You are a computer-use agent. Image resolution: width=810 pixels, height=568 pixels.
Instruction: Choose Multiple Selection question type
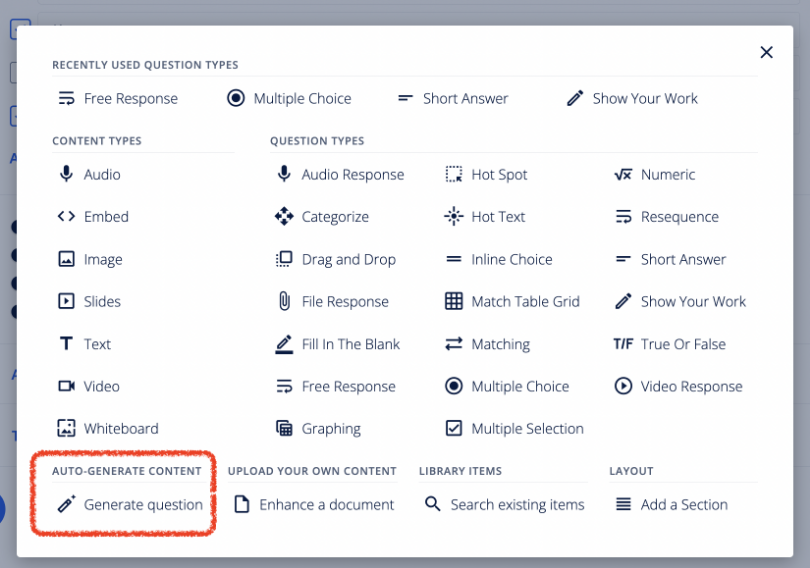(527, 428)
